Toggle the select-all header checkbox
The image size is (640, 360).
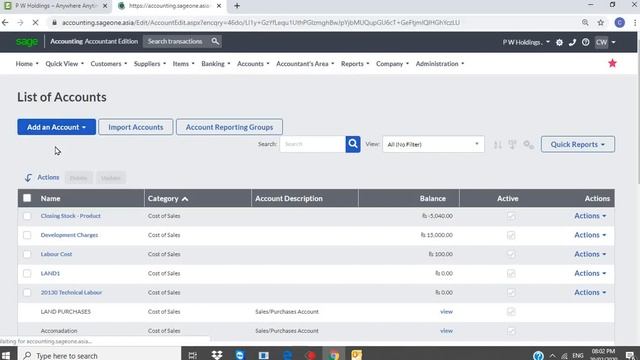pos(27,198)
